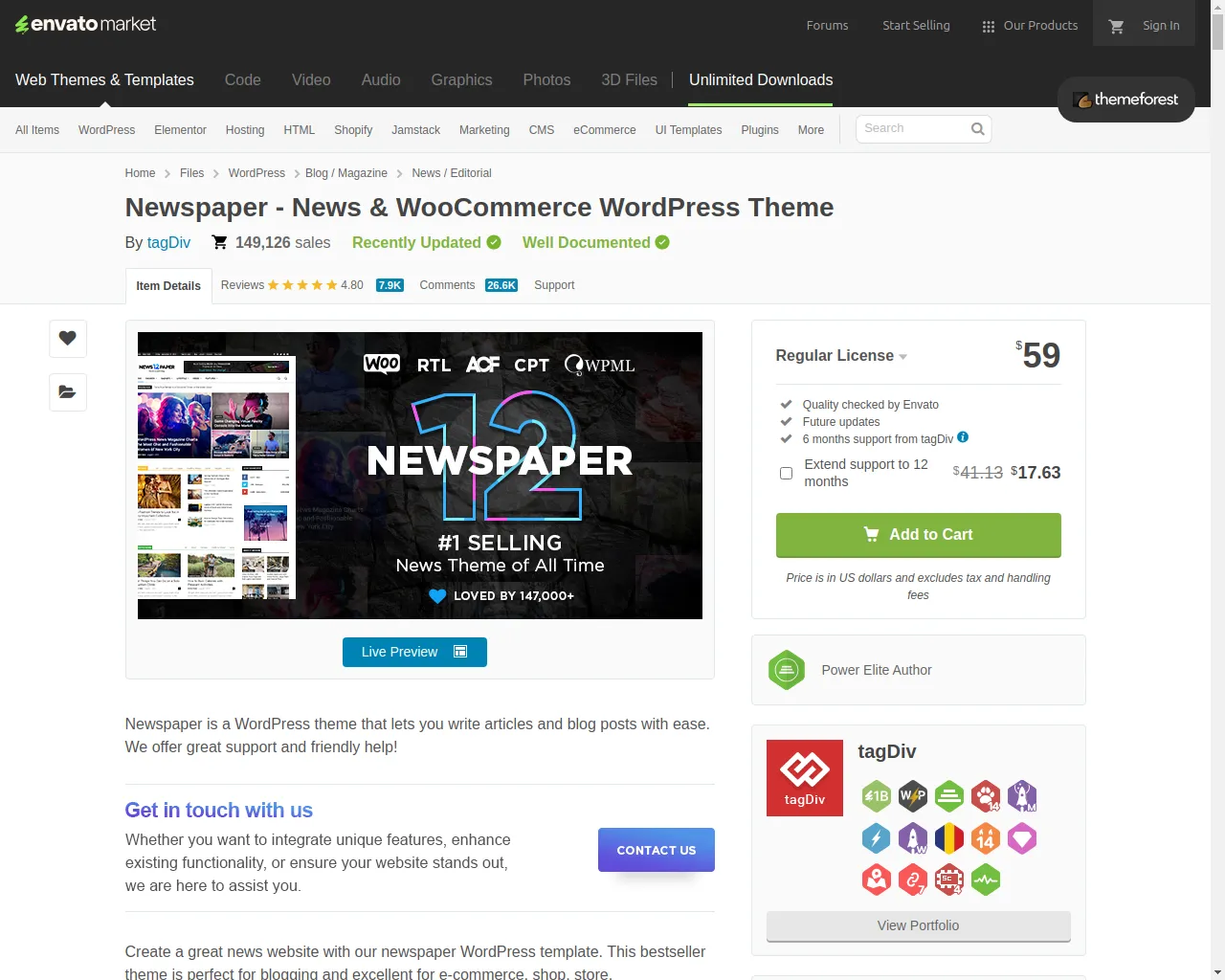Image resolution: width=1225 pixels, height=980 pixels.
Task: Click the Our Products grid icon
Action: point(989,27)
